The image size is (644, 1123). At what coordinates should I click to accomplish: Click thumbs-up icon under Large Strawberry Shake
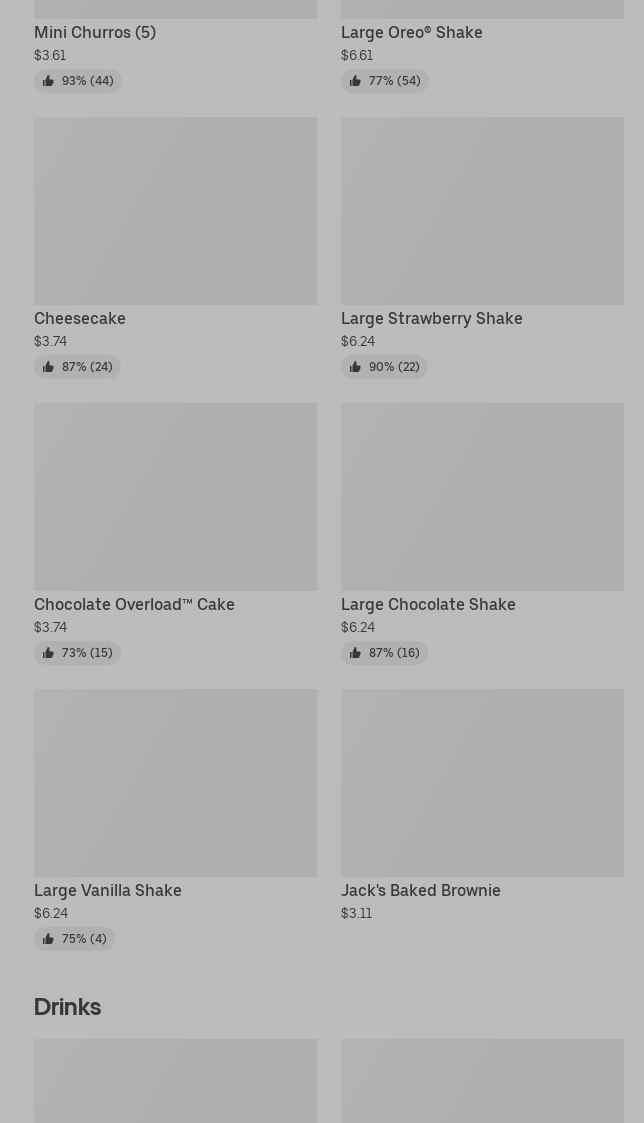tap(355, 367)
